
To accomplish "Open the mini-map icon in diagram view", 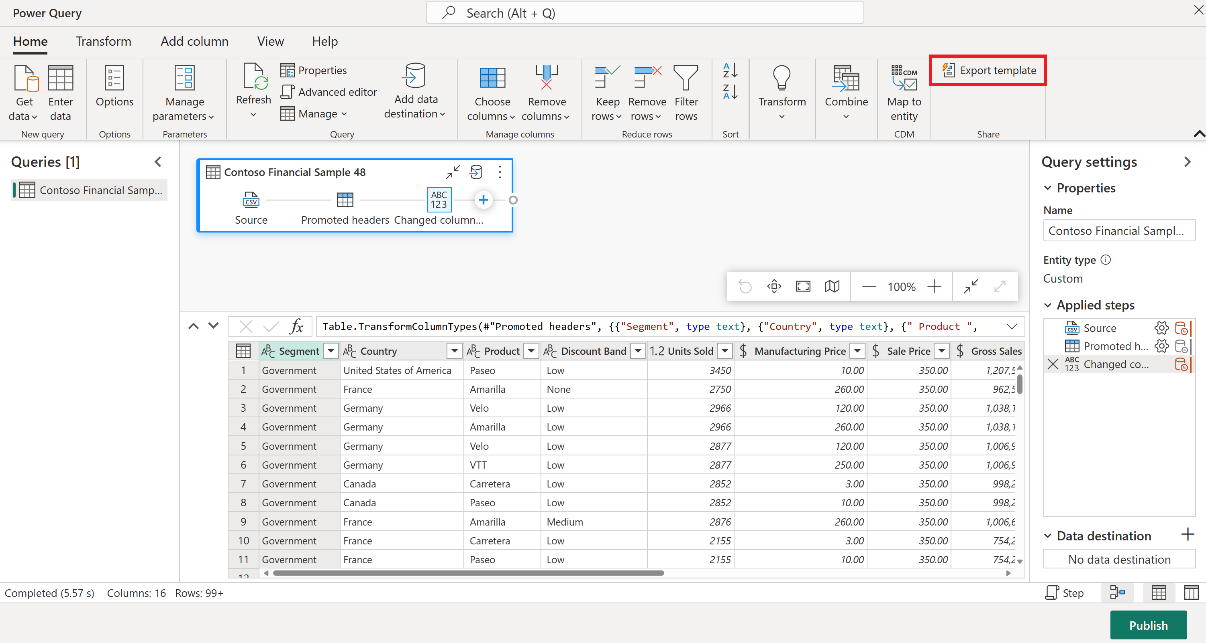I will [x=832, y=287].
